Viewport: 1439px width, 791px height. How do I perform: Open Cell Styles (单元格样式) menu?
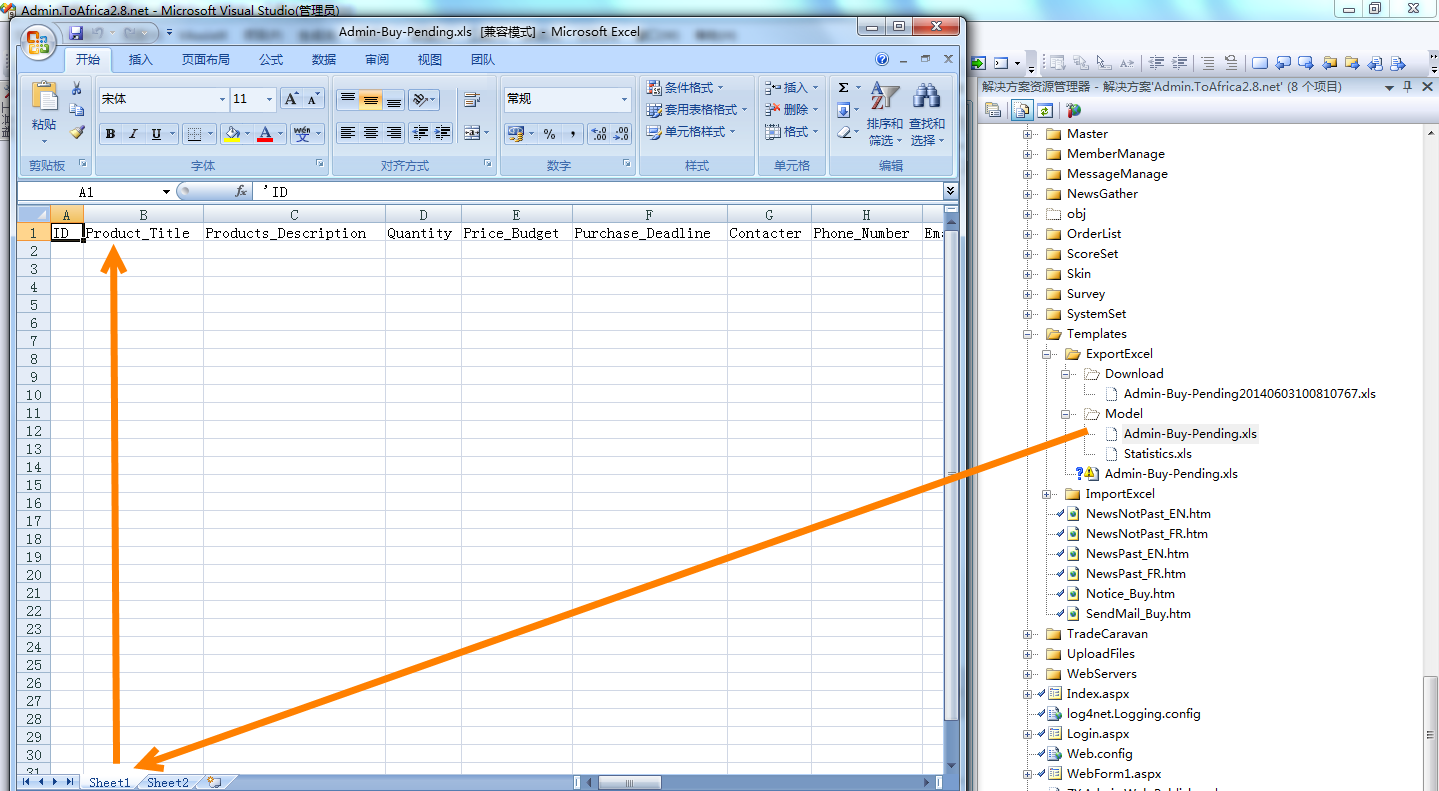pos(691,132)
